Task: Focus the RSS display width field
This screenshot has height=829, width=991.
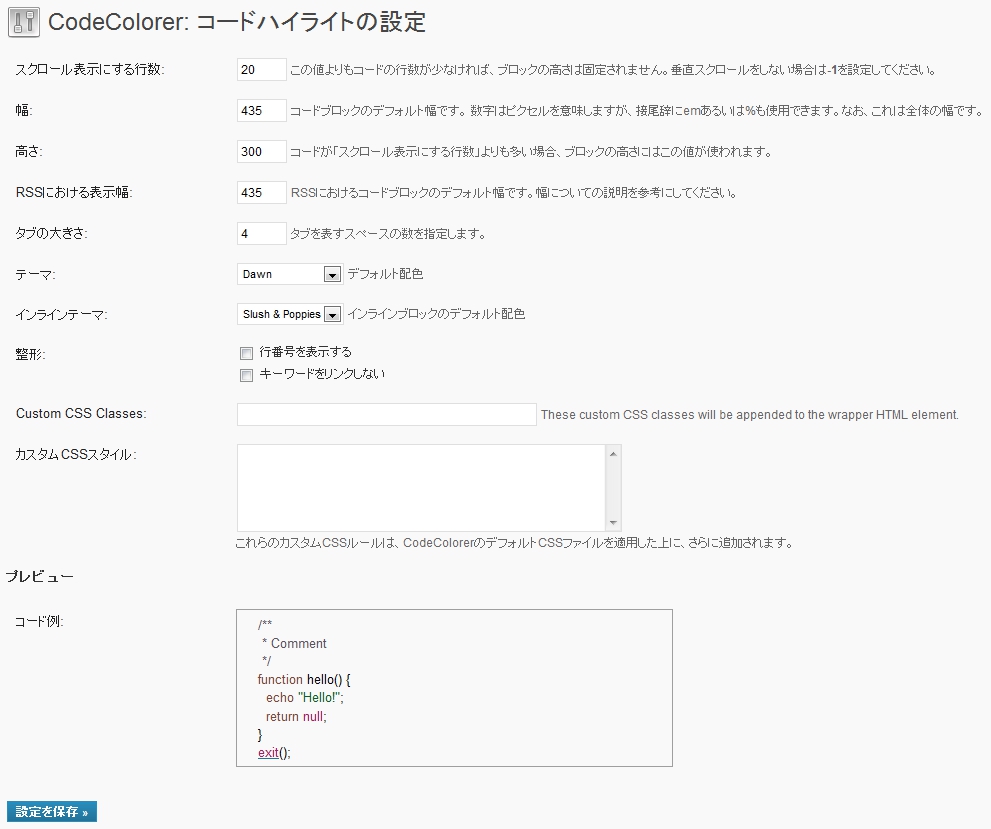Action: pos(262,193)
